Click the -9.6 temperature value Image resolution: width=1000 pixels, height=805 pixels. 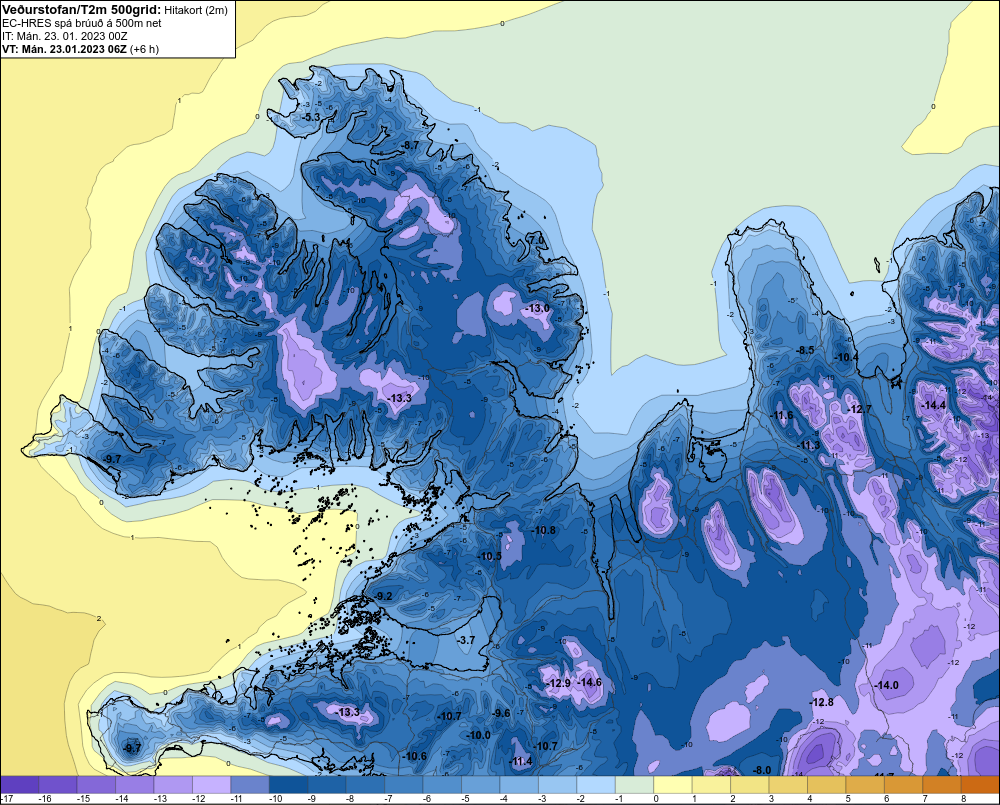[x=501, y=713]
